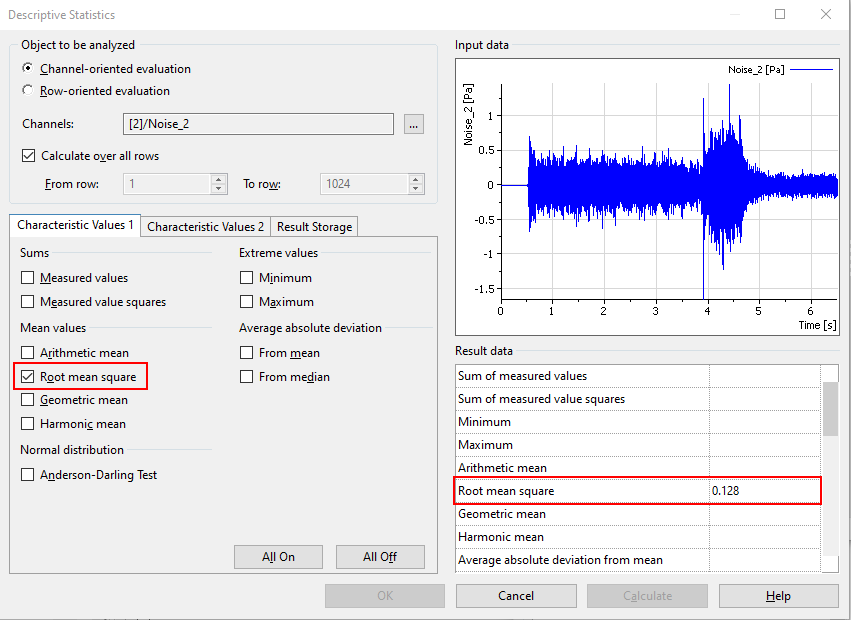This screenshot has height=620, width=851.
Task: Check average deviation From median
Action: click(x=247, y=377)
